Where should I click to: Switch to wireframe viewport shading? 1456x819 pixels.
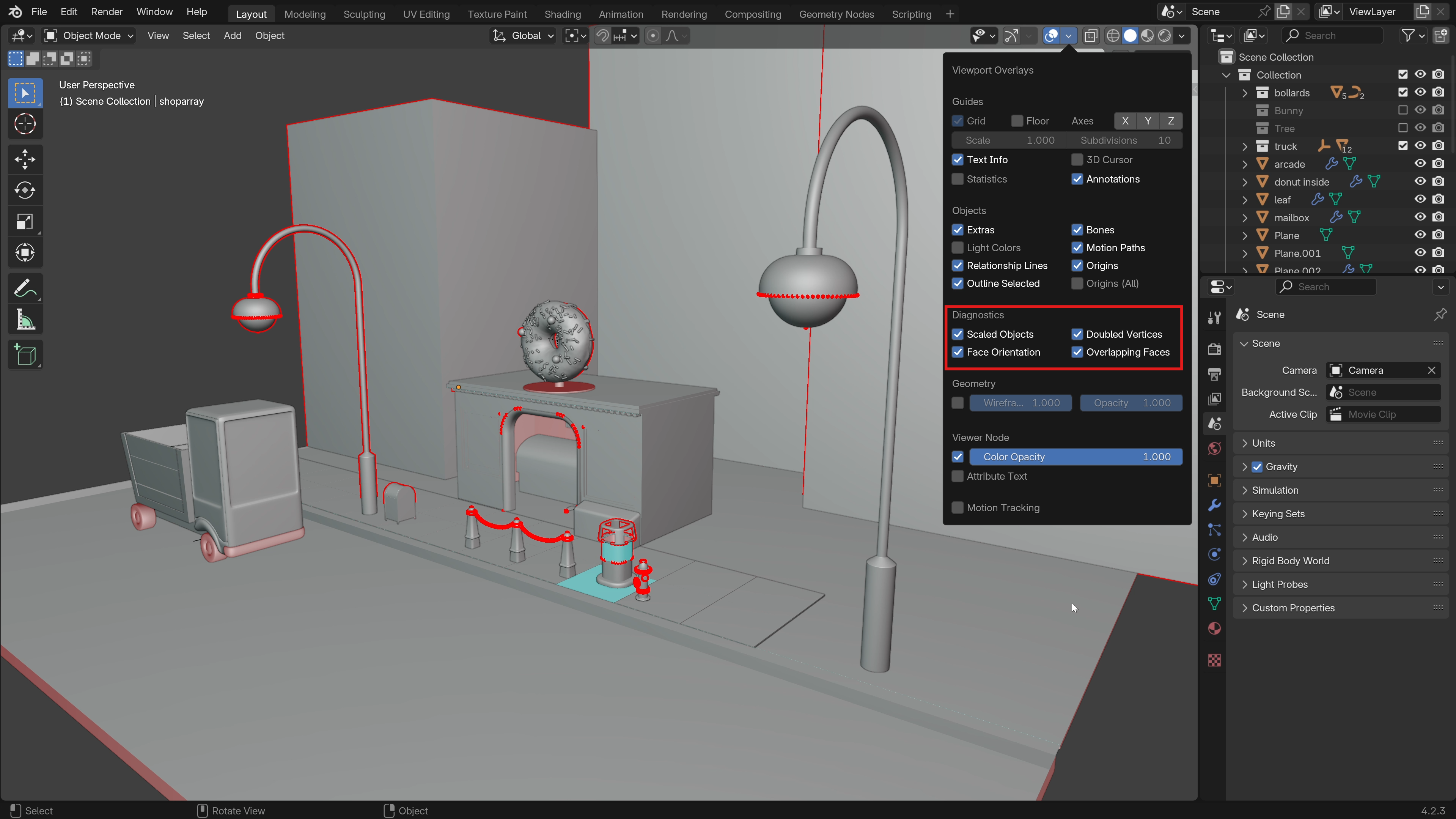(x=1113, y=36)
